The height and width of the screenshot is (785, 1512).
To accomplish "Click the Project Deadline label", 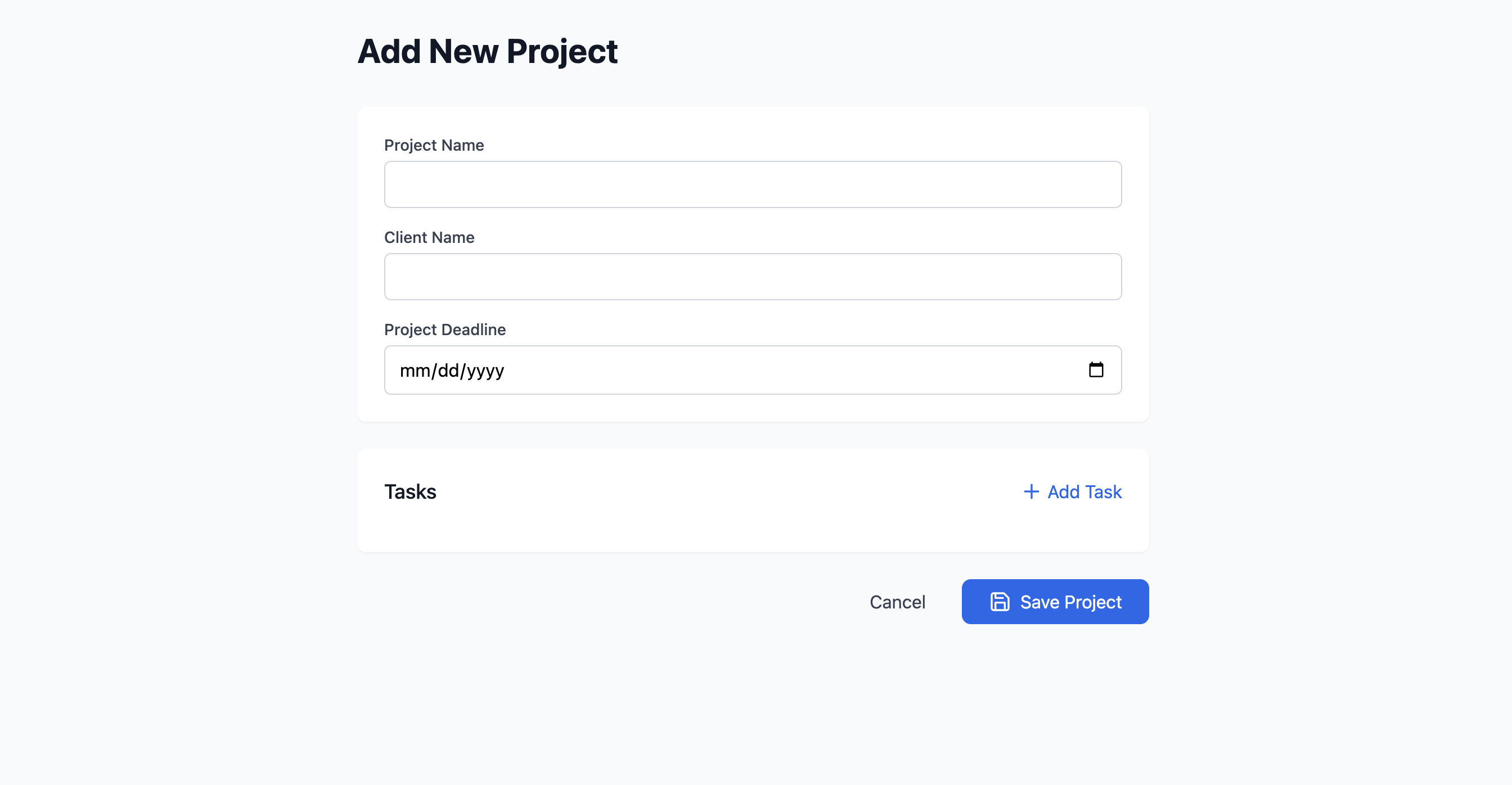I will 444,329.
